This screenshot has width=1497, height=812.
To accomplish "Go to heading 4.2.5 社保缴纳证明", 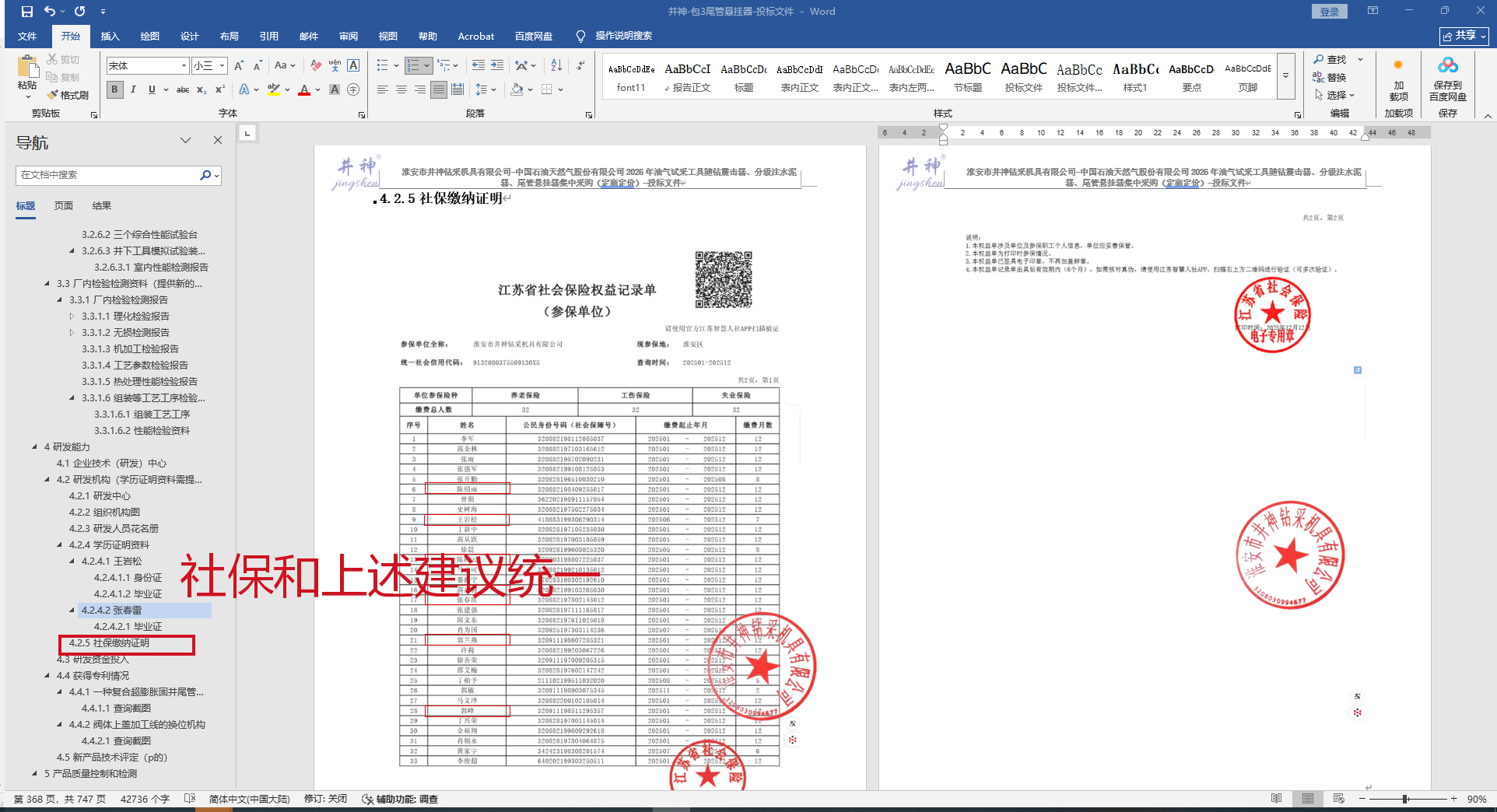I will tap(109, 643).
